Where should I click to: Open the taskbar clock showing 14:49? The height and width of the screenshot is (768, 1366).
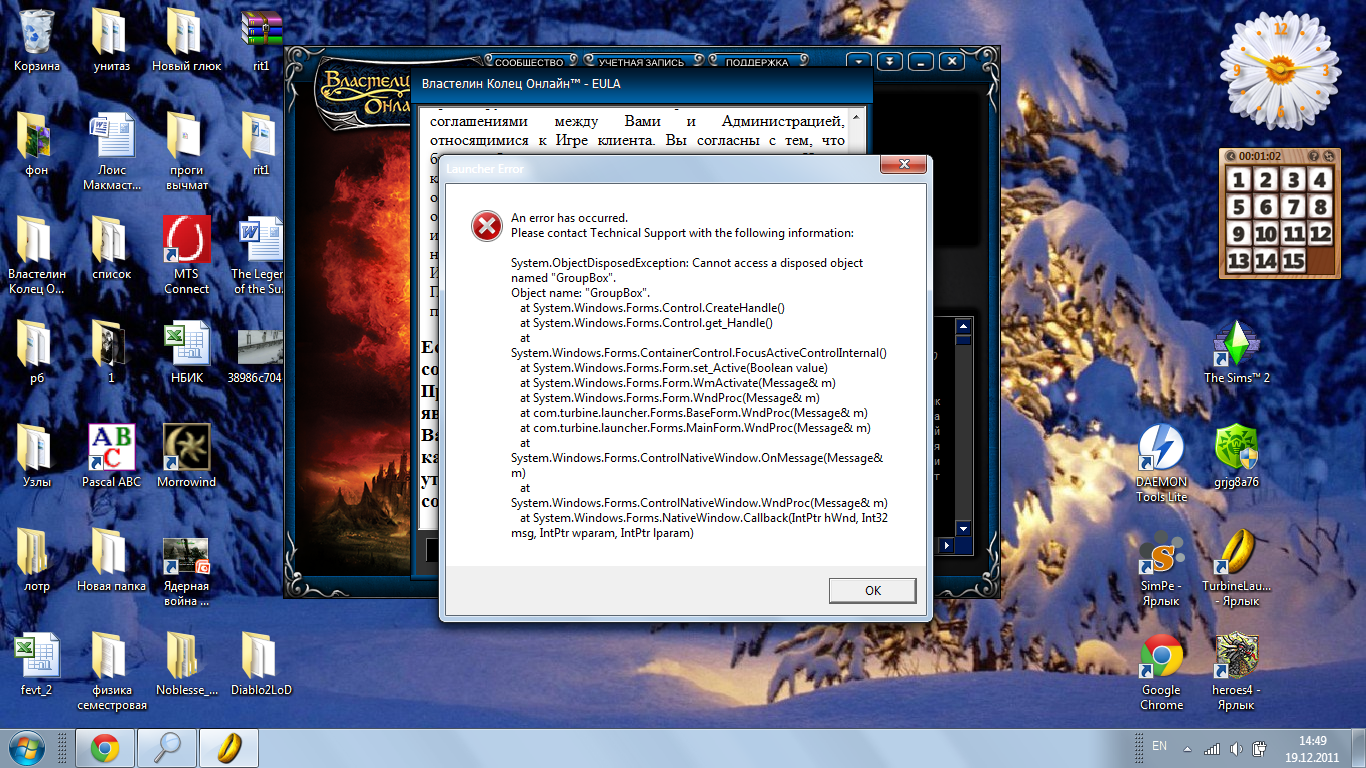click(1313, 748)
